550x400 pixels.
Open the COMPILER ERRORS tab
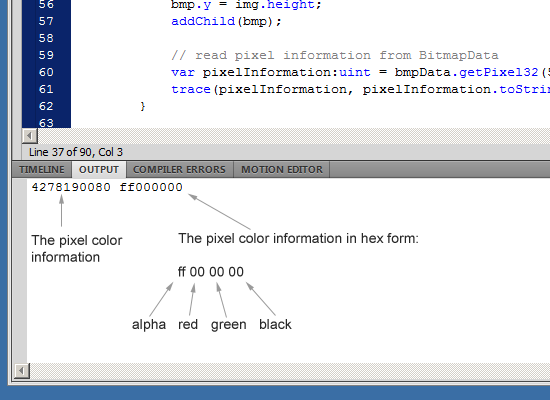[x=179, y=169]
